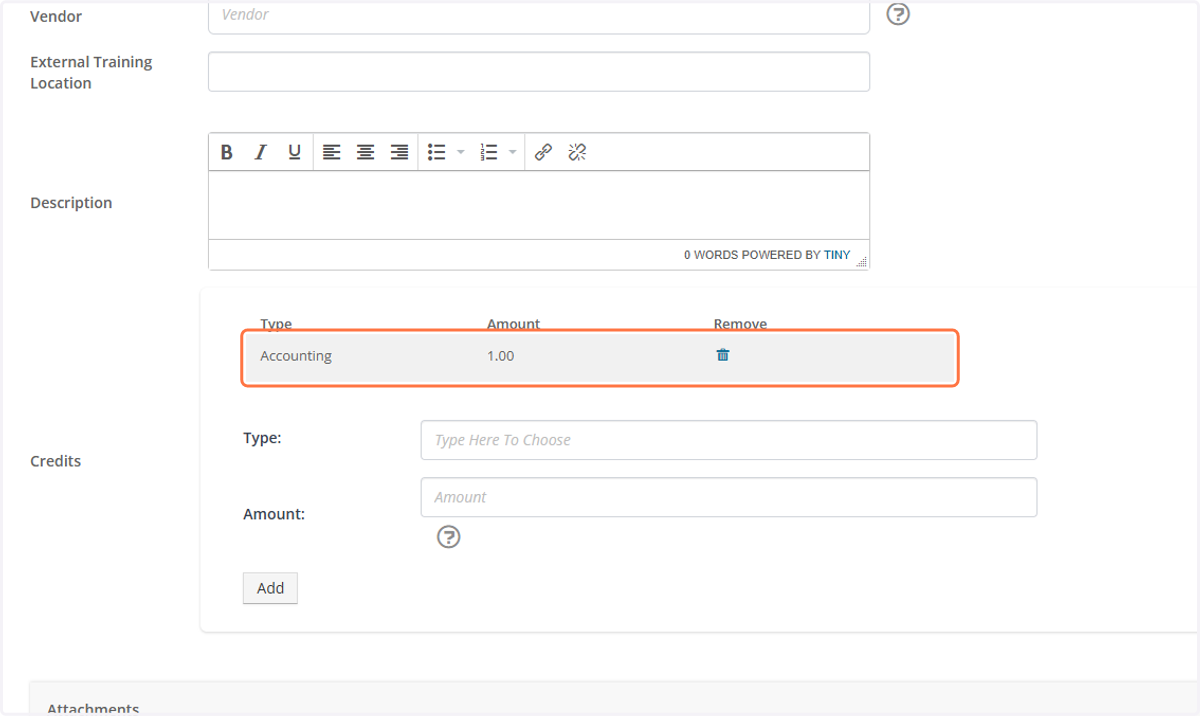Insert a bulleted list

pyautogui.click(x=437, y=152)
